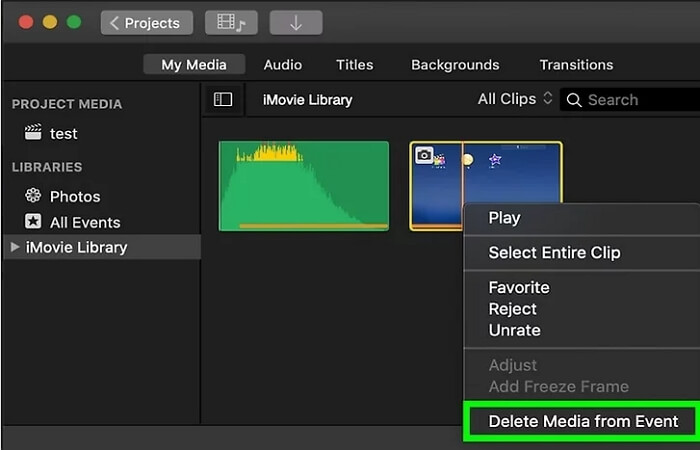Click the red close window button
Viewport: 700px width, 450px height.
[26, 22]
